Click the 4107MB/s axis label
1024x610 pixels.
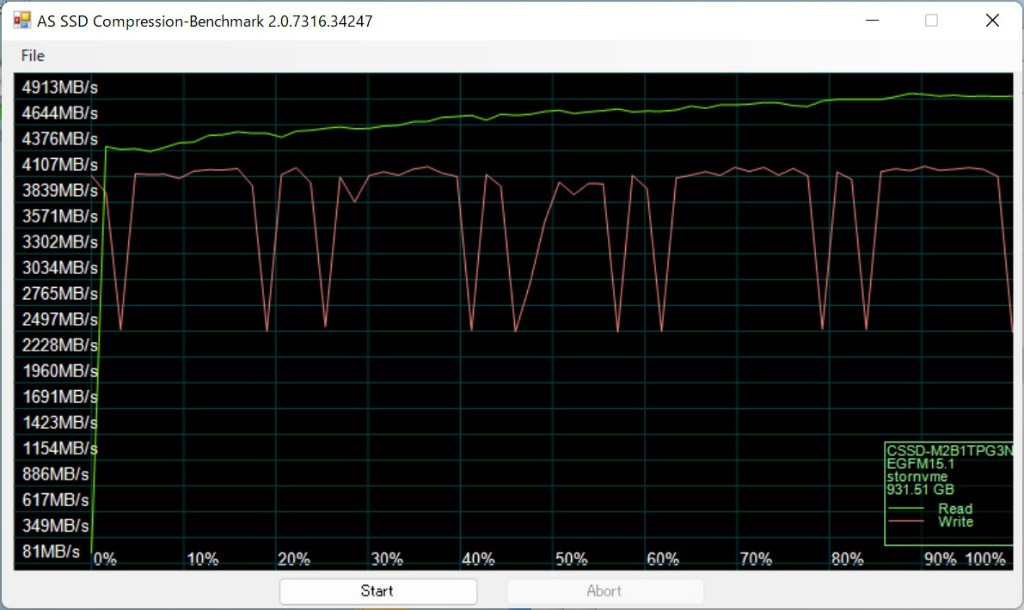point(59,165)
